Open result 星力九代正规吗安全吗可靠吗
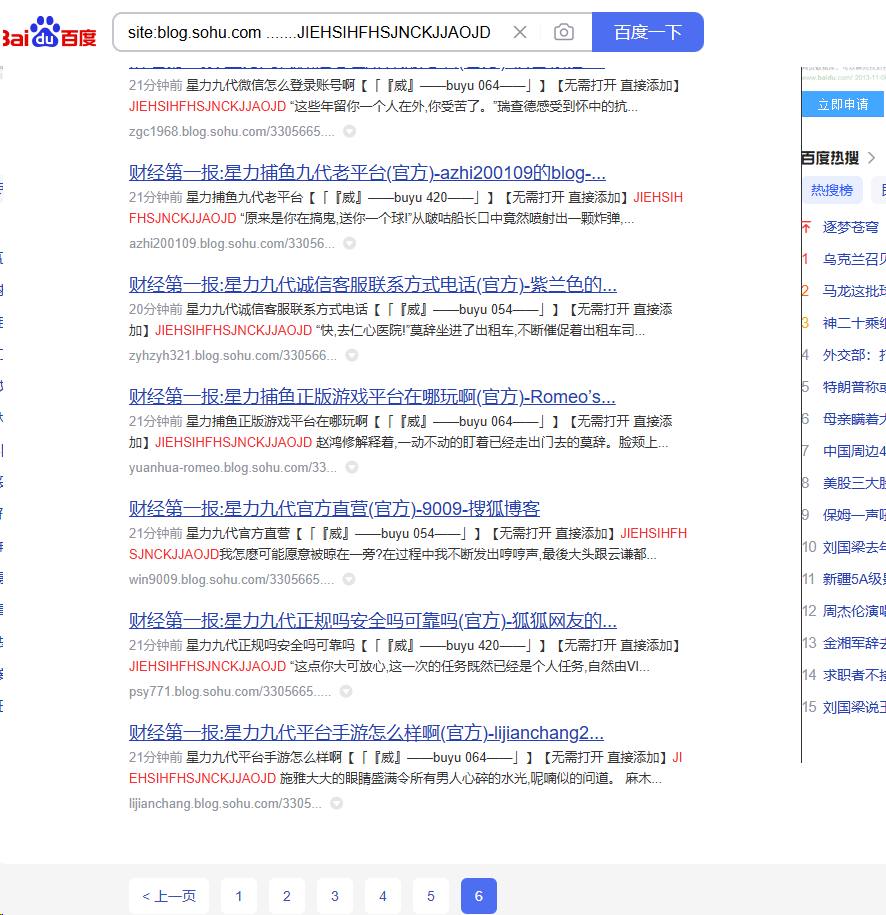Screen dimensions: 886x915 click(372, 621)
